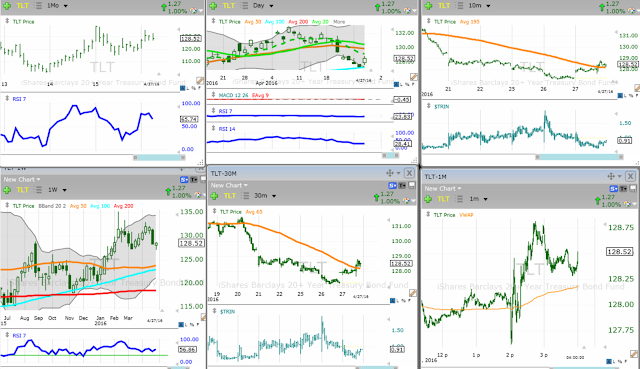The height and width of the screenshot is (369, 640).
Task: Open the watchlist lines icon beside TLT in the 30m chart
Action: [245, 196]
